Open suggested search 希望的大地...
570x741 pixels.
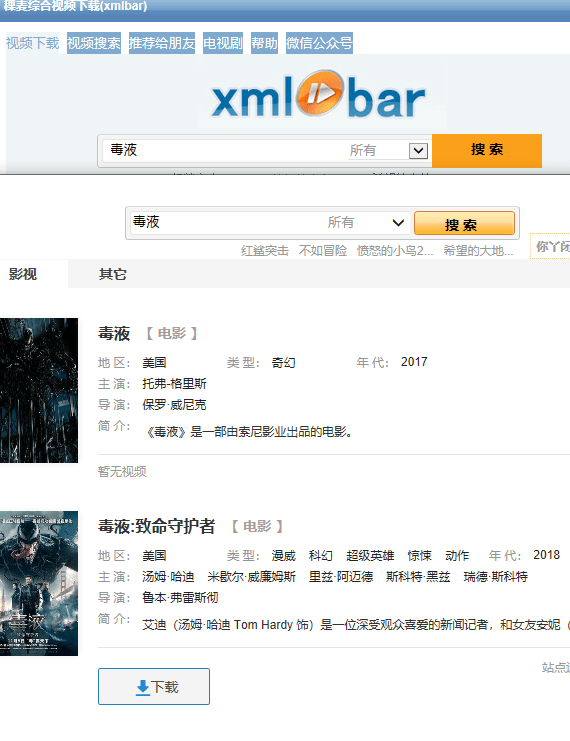pyautogui.click(x=478, y=250)
